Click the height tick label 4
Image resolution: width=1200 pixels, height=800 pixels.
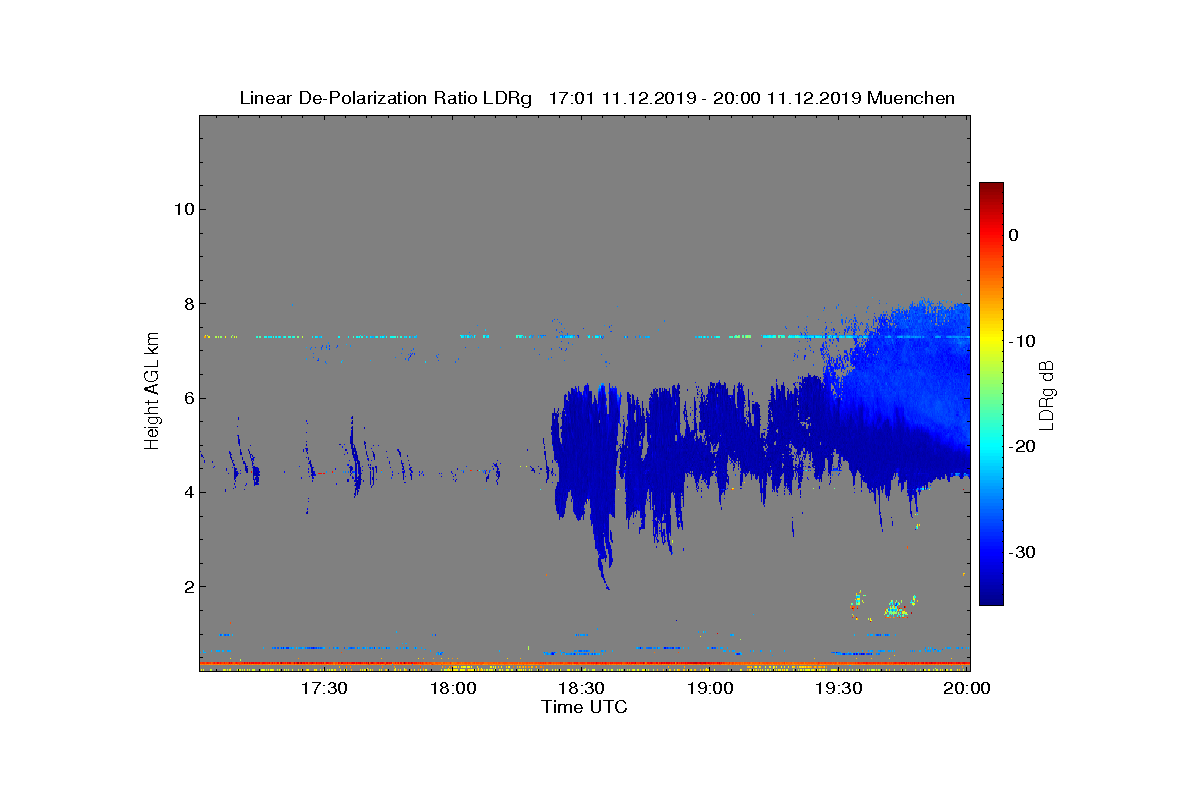click(188, 492)
